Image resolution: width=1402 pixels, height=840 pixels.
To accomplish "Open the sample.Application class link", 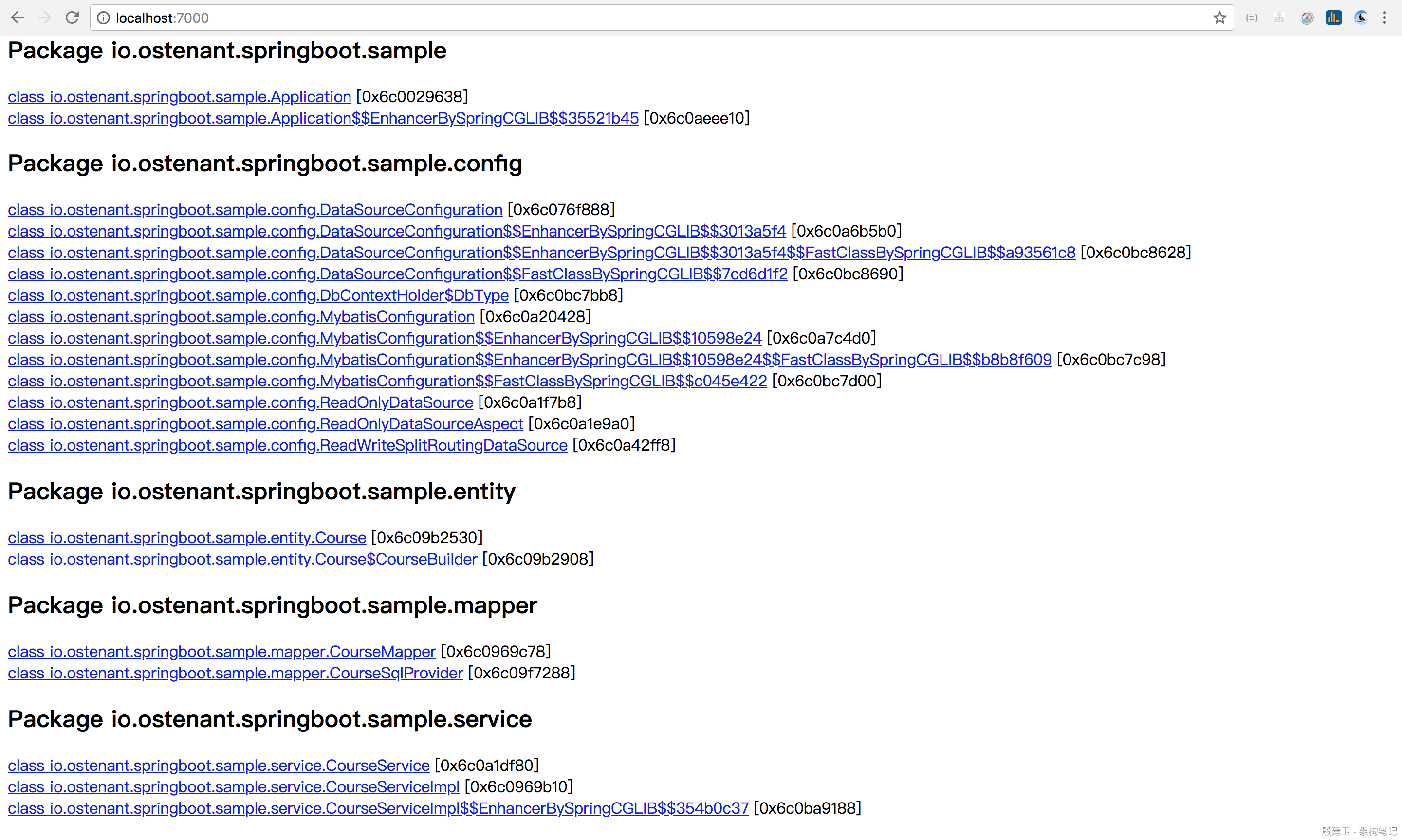I will coord(180,97).
